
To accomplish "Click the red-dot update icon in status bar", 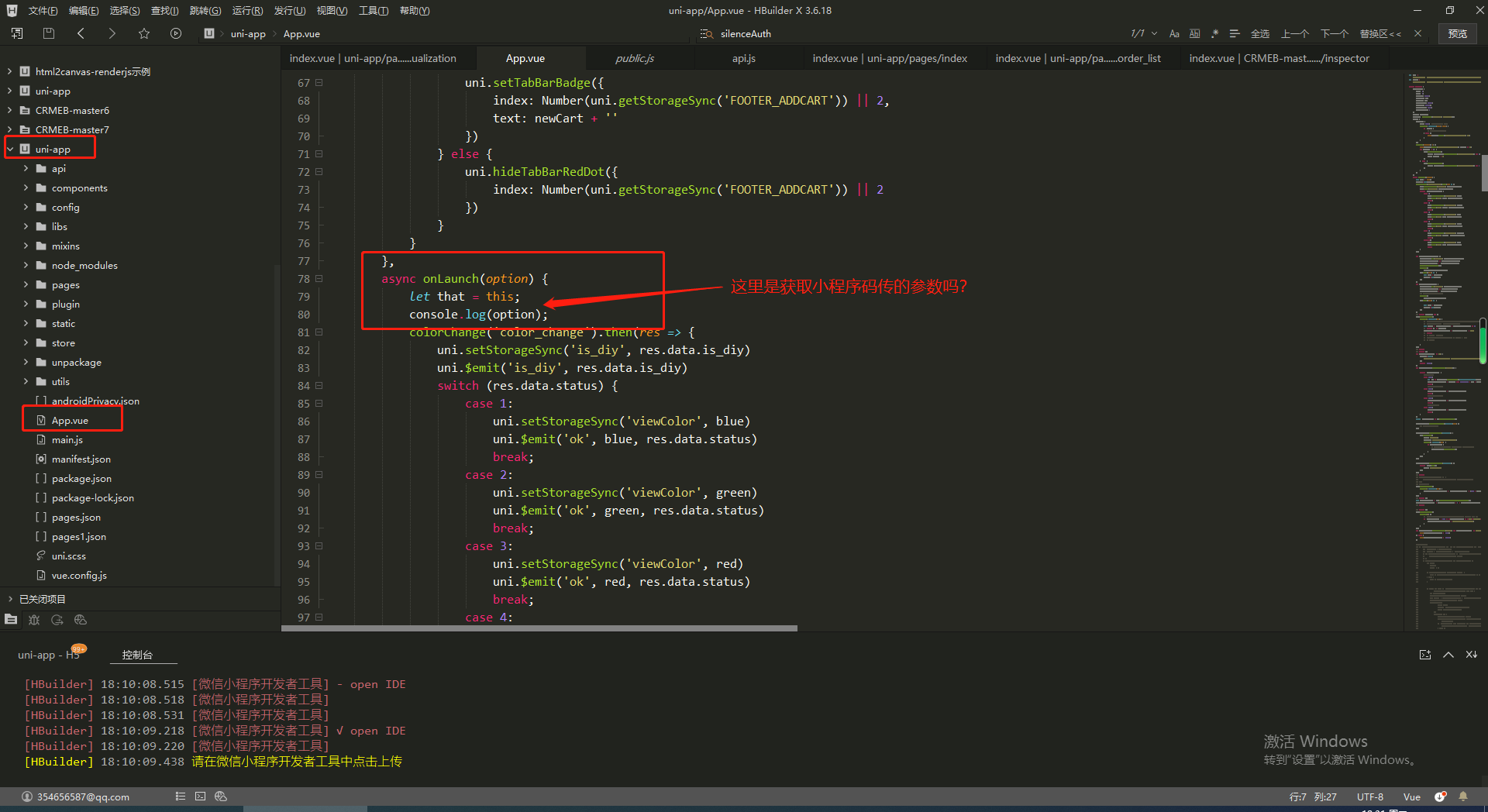I will [1440, 797].
